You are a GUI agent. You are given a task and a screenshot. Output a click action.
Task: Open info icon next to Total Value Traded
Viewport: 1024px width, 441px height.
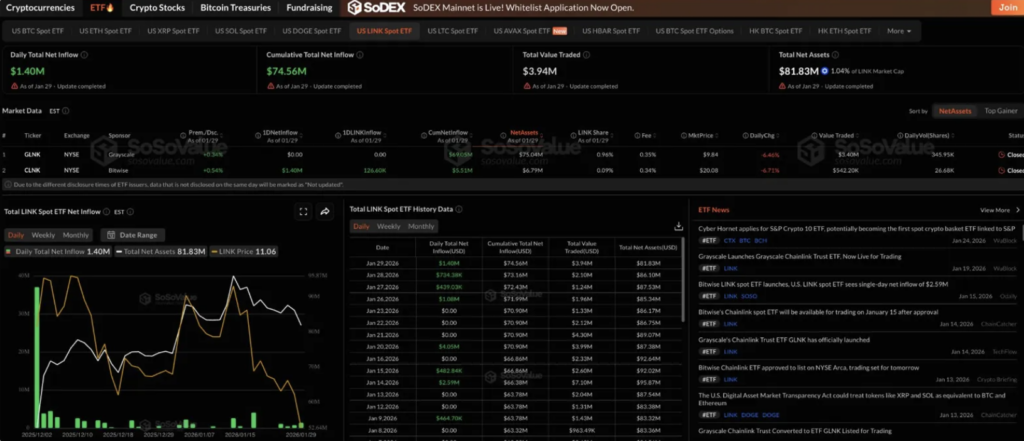(586, 56)
